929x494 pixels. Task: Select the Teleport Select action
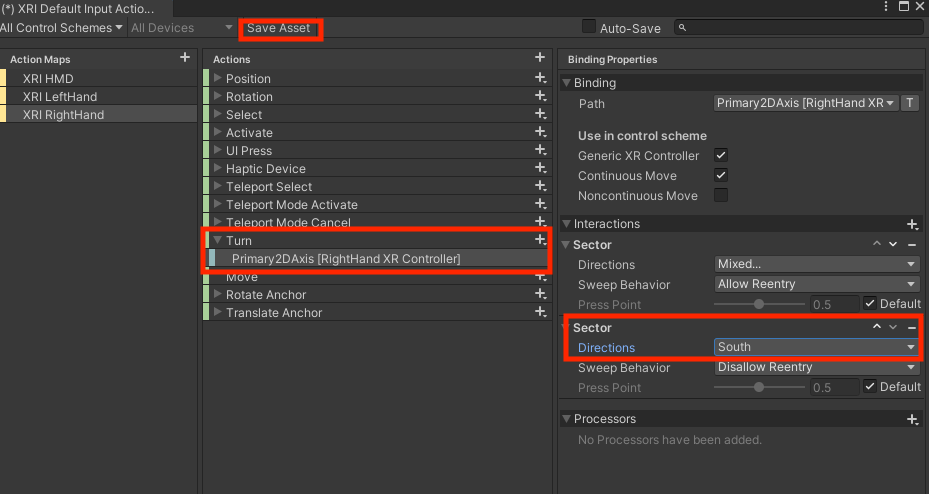click(x=268, y=187)
